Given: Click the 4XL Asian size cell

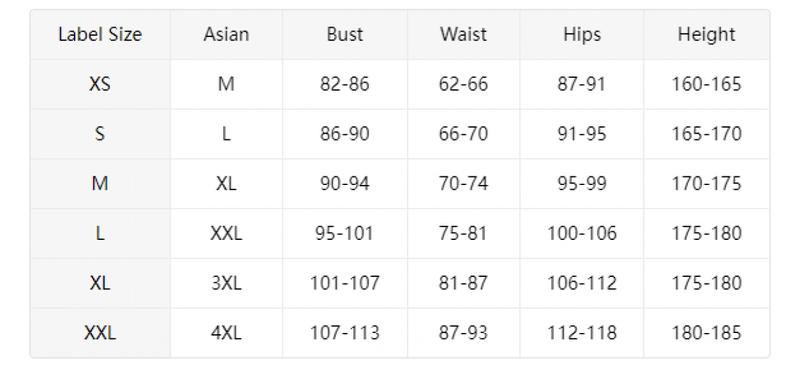Looking at the screenshot, I should (x=226, y=333).
